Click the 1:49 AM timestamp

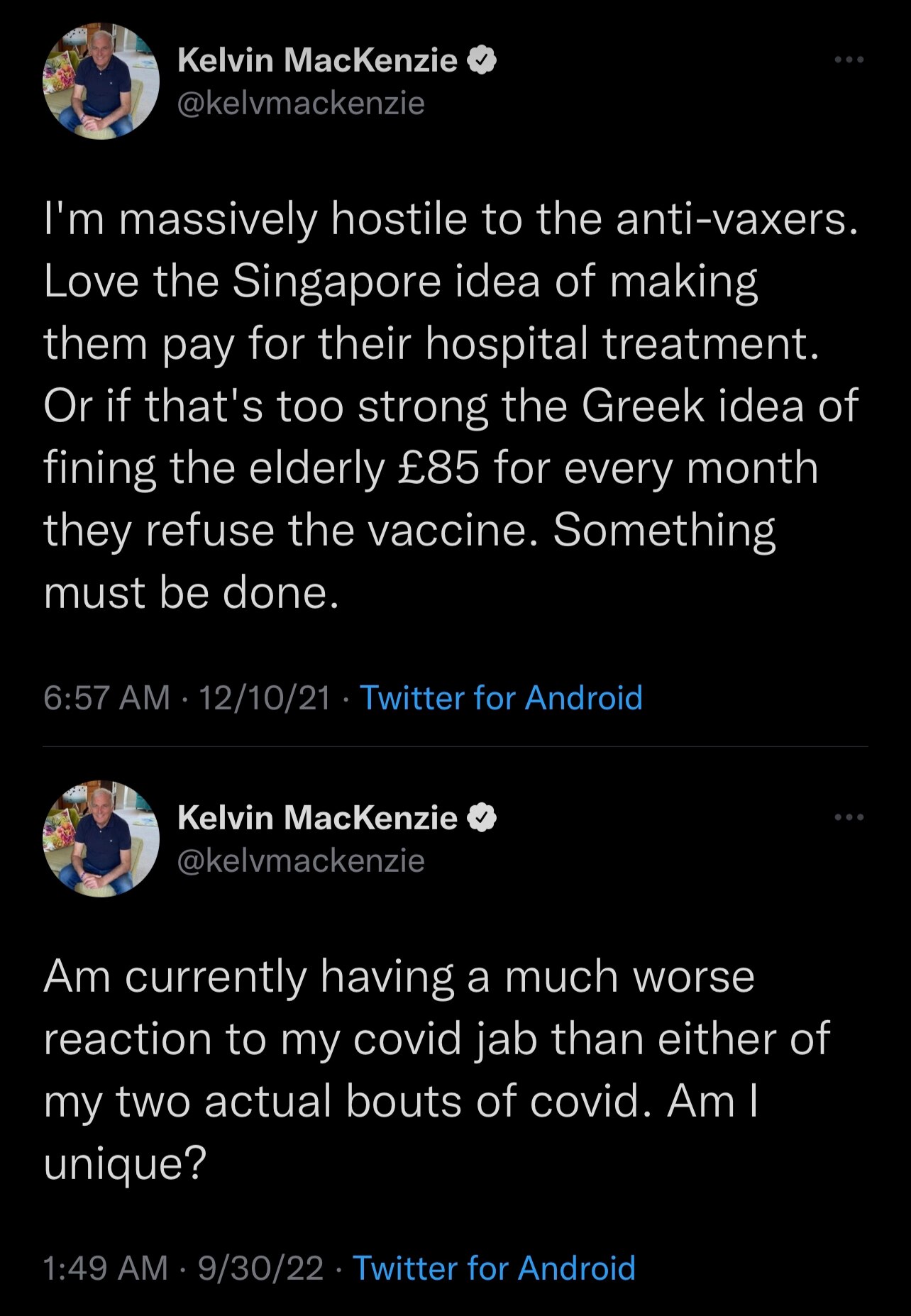point(103,1268)
